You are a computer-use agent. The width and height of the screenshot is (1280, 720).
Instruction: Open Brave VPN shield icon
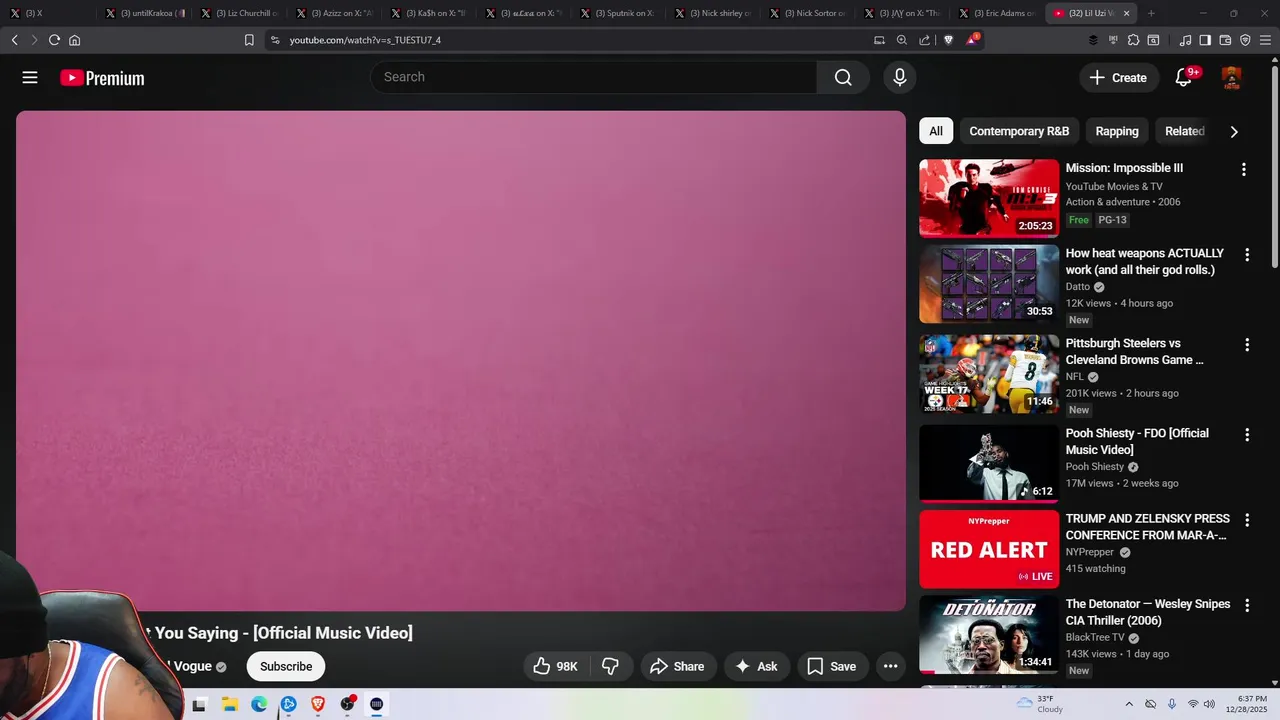click(x=1245, y=40)
